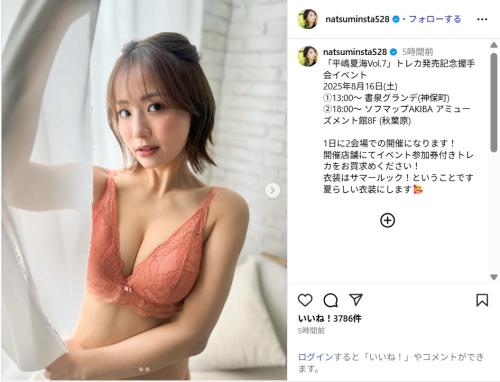Click the 5時間前 timestamp below the likes
The width and height of the screenshot is (500, 382).
(x=311, y=331)
